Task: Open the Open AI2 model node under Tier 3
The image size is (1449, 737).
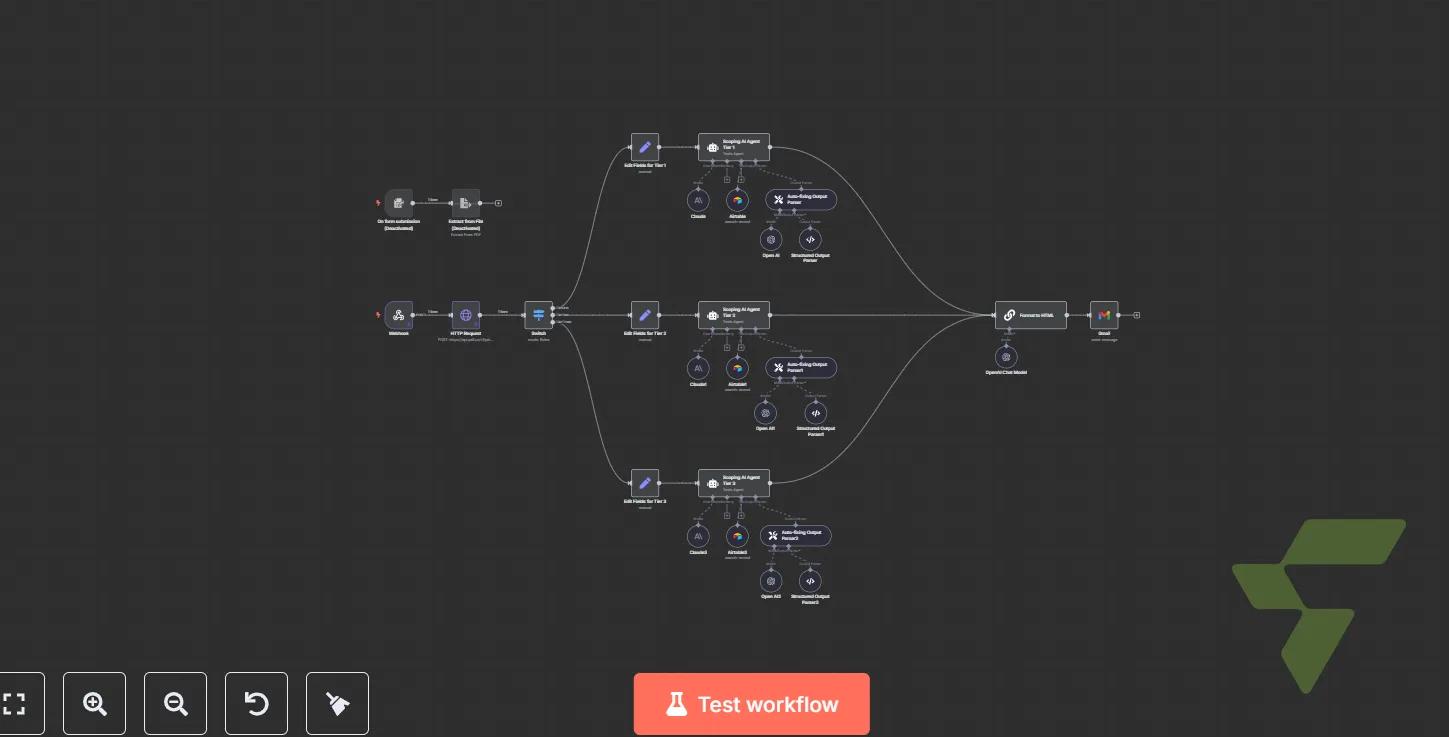Action: click(770, 580)
